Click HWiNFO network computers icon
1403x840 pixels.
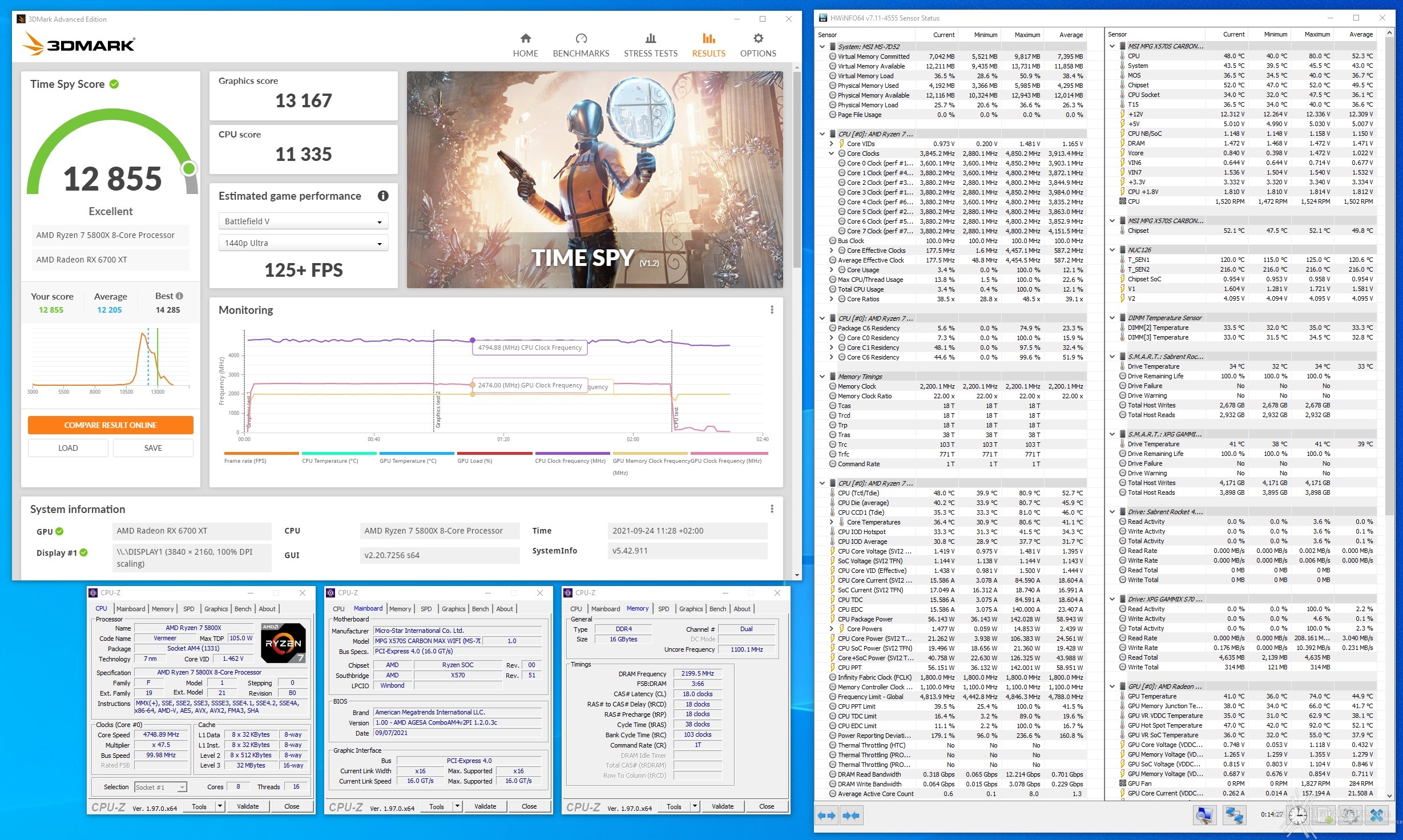[1233, 815]
